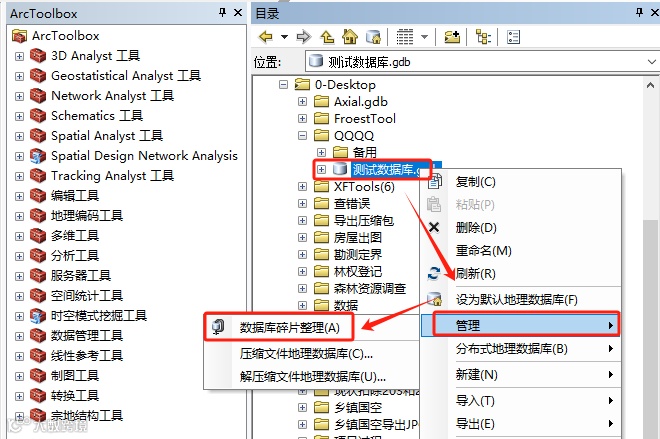Toggle the catalog tree view icon
Viewport: 660px width, 439px height.
click(x=483, y=37)
